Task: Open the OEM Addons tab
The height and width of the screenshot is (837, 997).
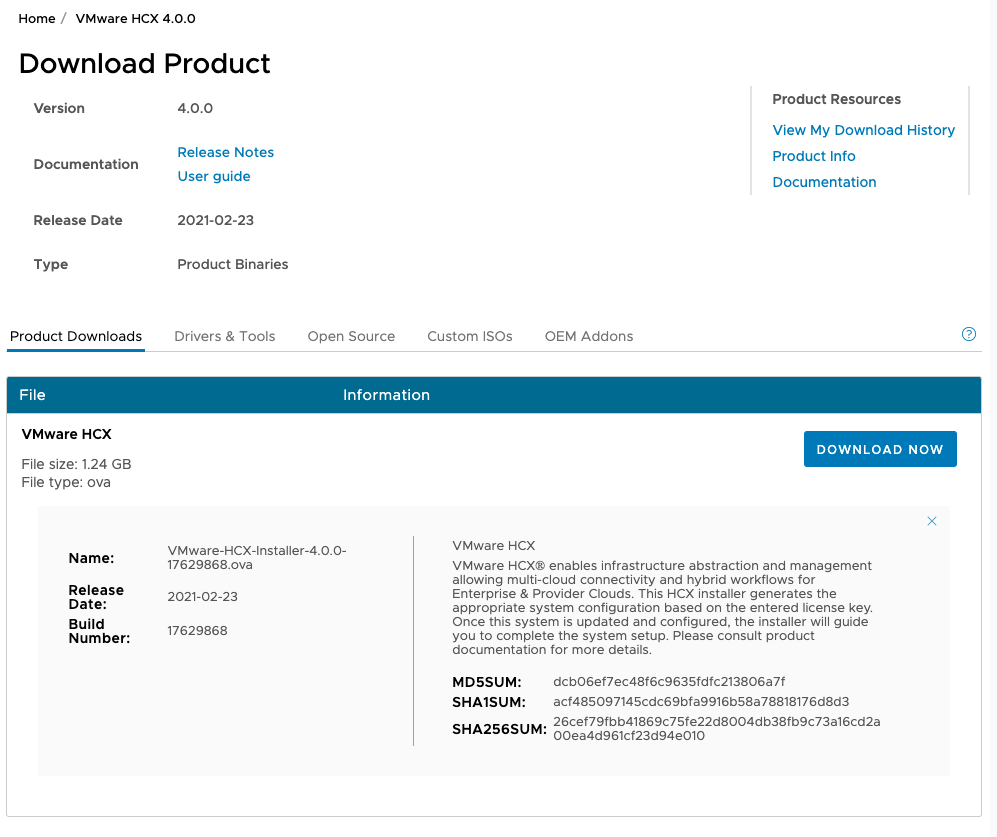Action: (588, 336)
